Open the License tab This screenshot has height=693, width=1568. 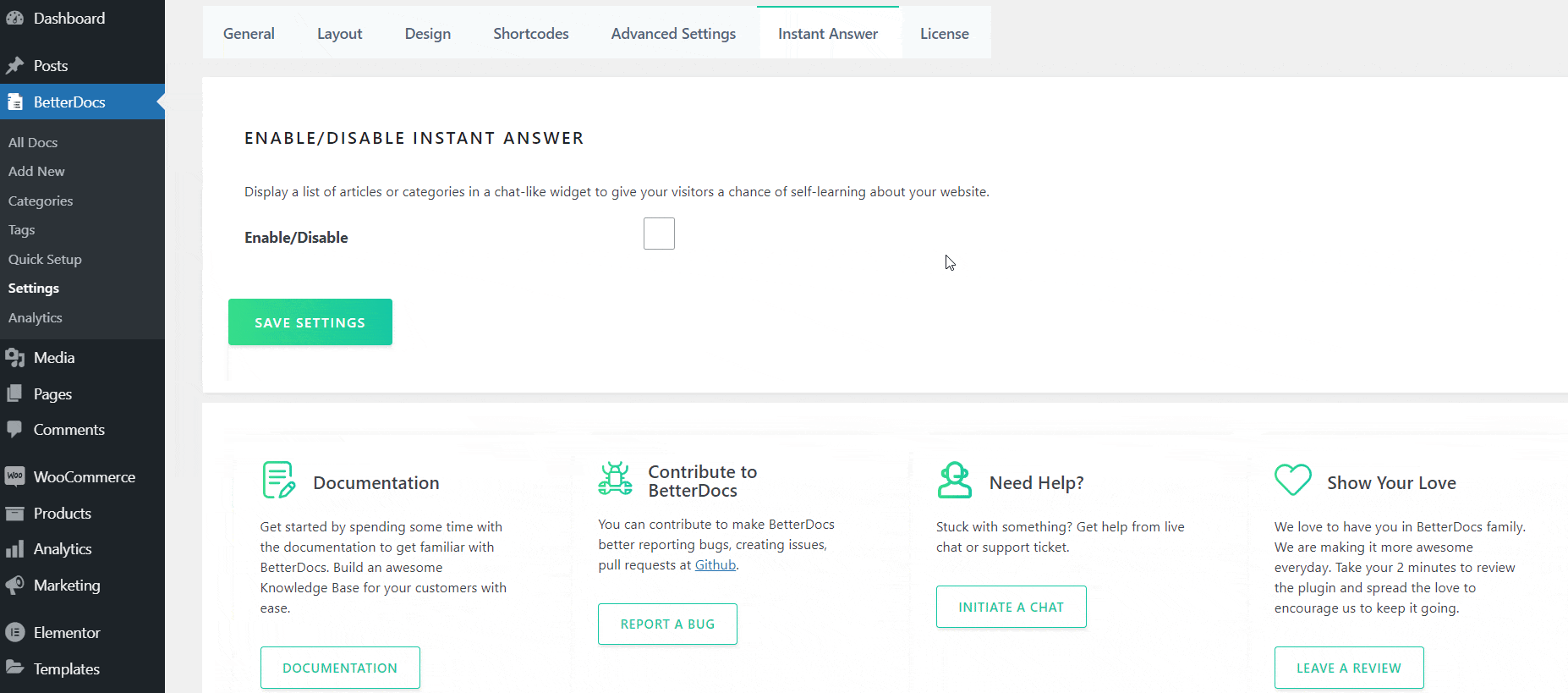coord(944,33)
